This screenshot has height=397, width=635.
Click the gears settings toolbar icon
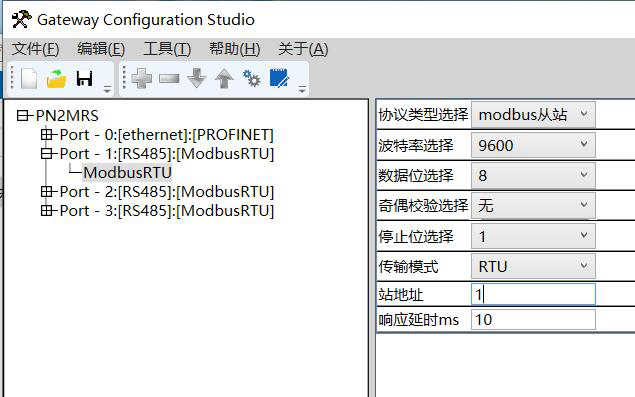251,78
